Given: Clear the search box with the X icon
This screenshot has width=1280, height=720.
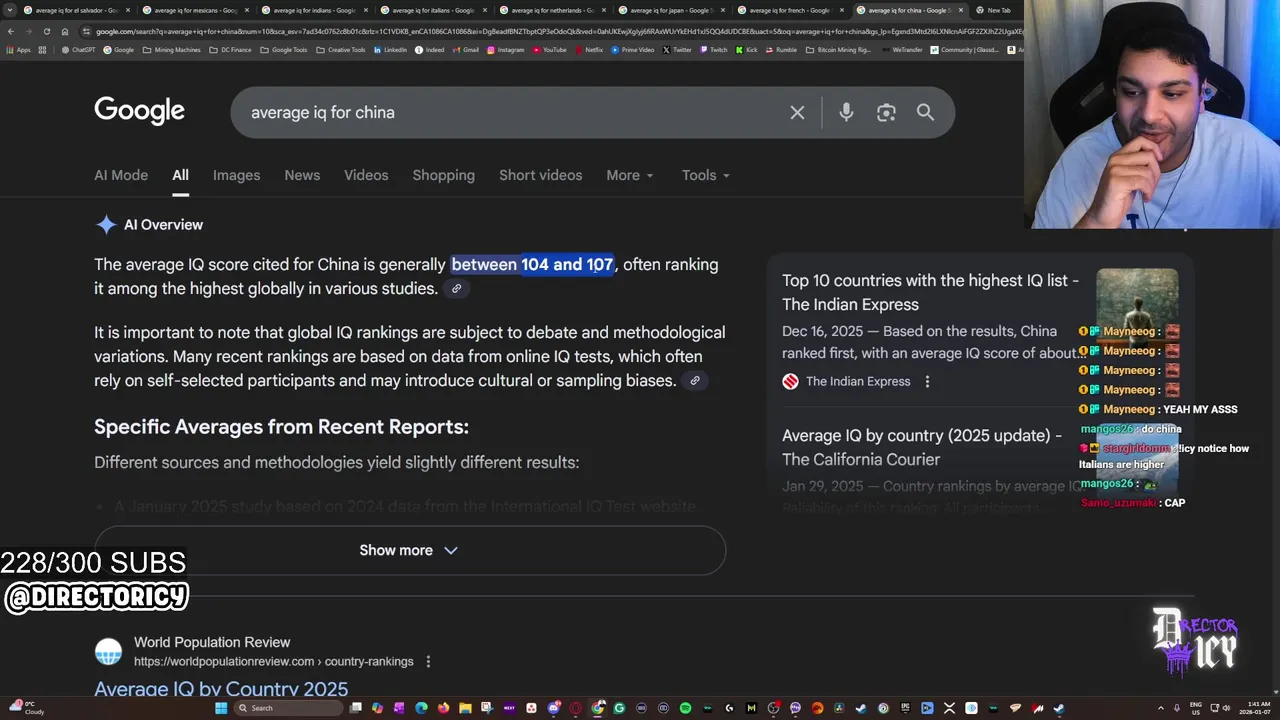Looking at the screenshot, I should (797, 113).
